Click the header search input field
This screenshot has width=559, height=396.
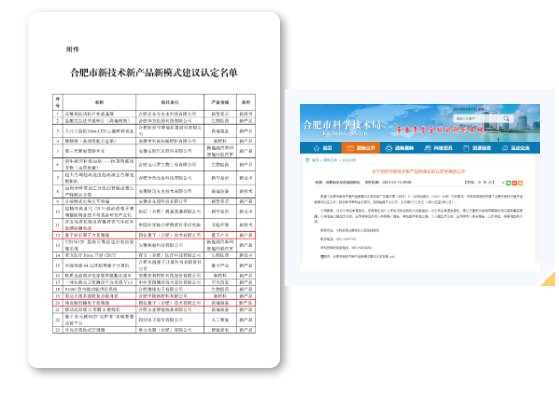click(476, 118)
